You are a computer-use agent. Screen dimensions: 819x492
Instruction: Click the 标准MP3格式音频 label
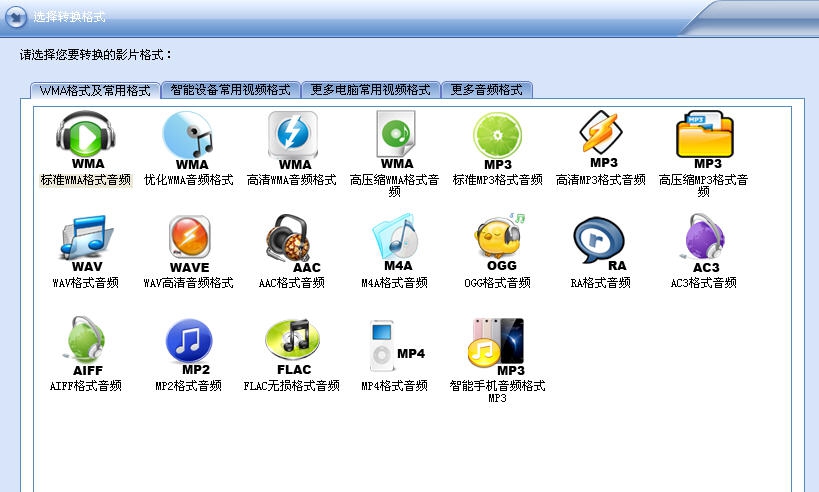[x=497, y=180]
